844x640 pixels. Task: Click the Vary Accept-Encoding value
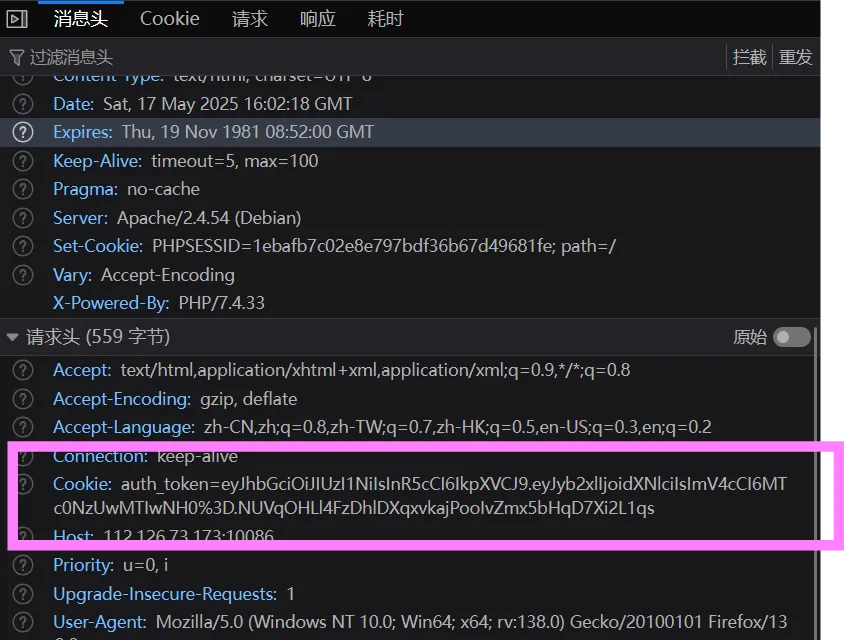(x=168, y=275)
